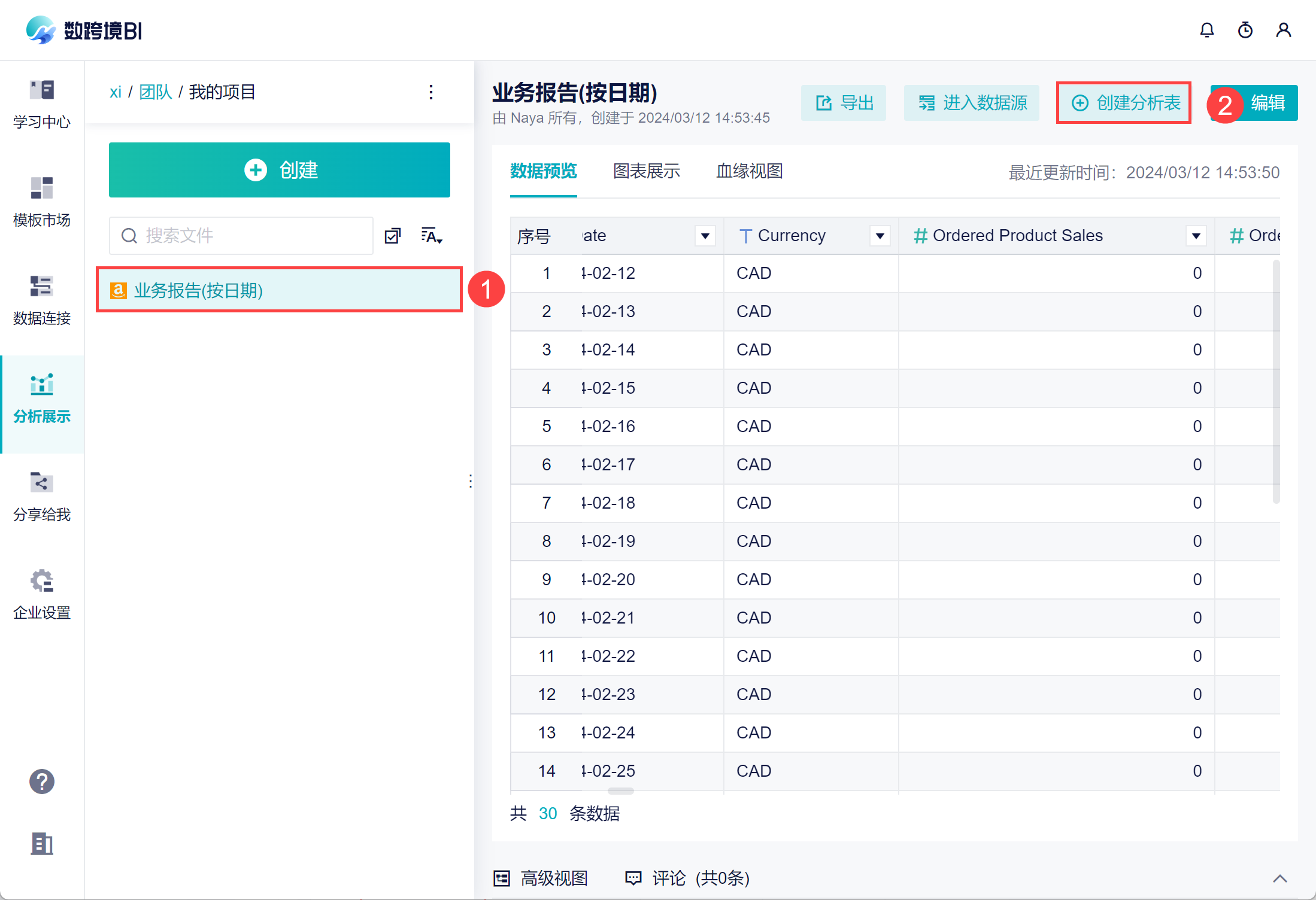Click the help question mark icon
The height and width of the screenshot is (900, 1316).
coord(42,782)
